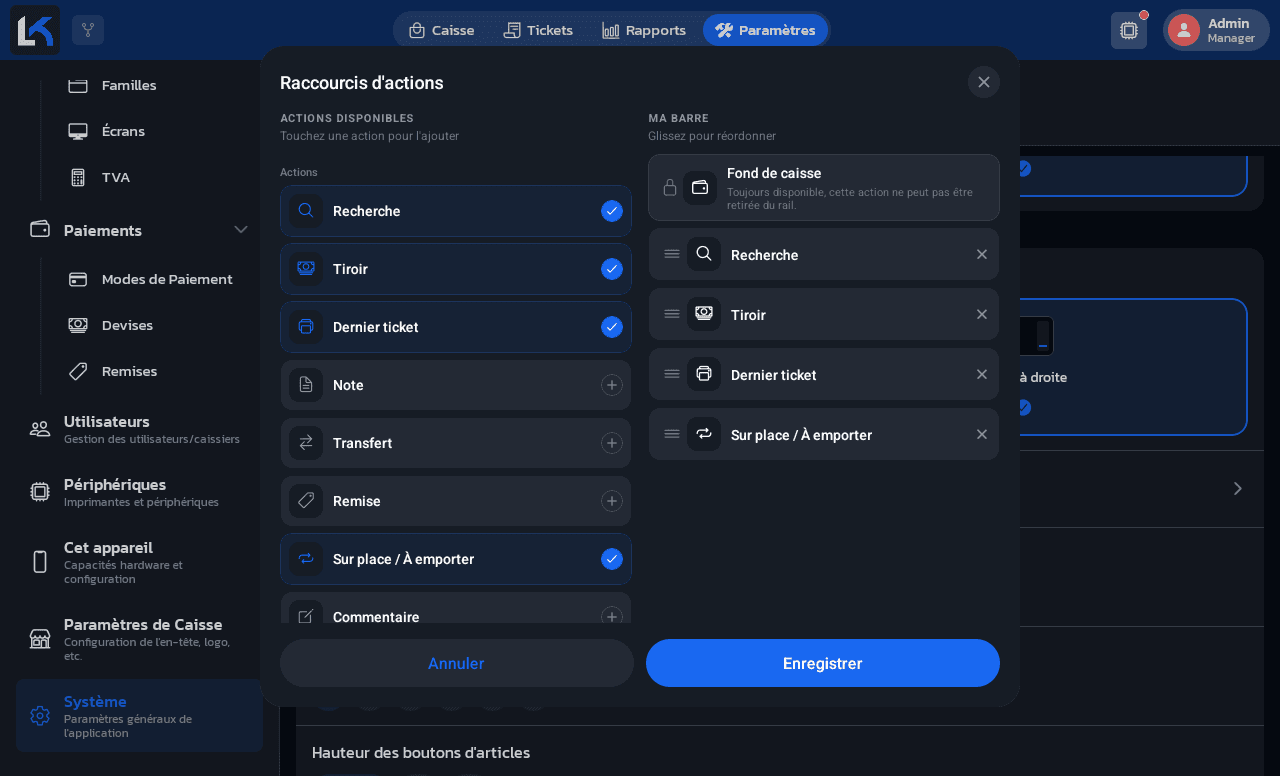Switch to the Tickets tab

click(x=538, y=30)
